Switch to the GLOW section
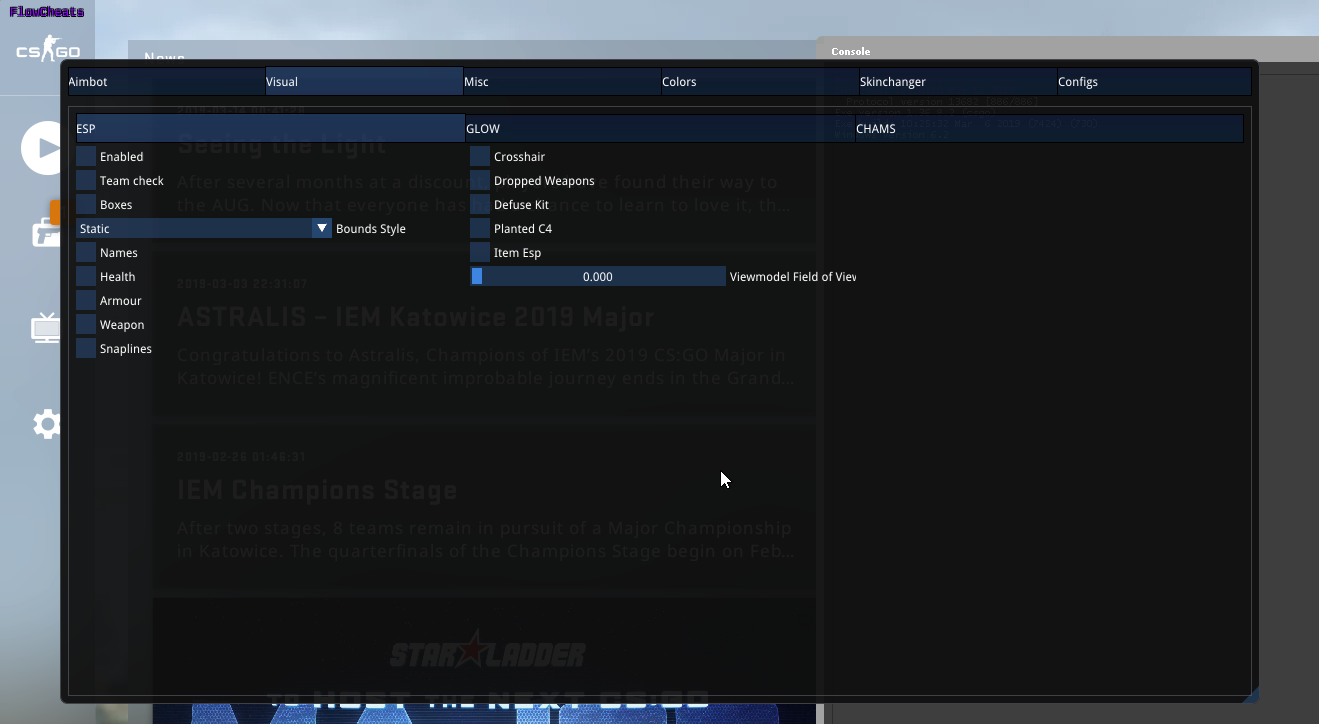The width and height of the screenshot is (1319, 724). [x=660, y=129]
